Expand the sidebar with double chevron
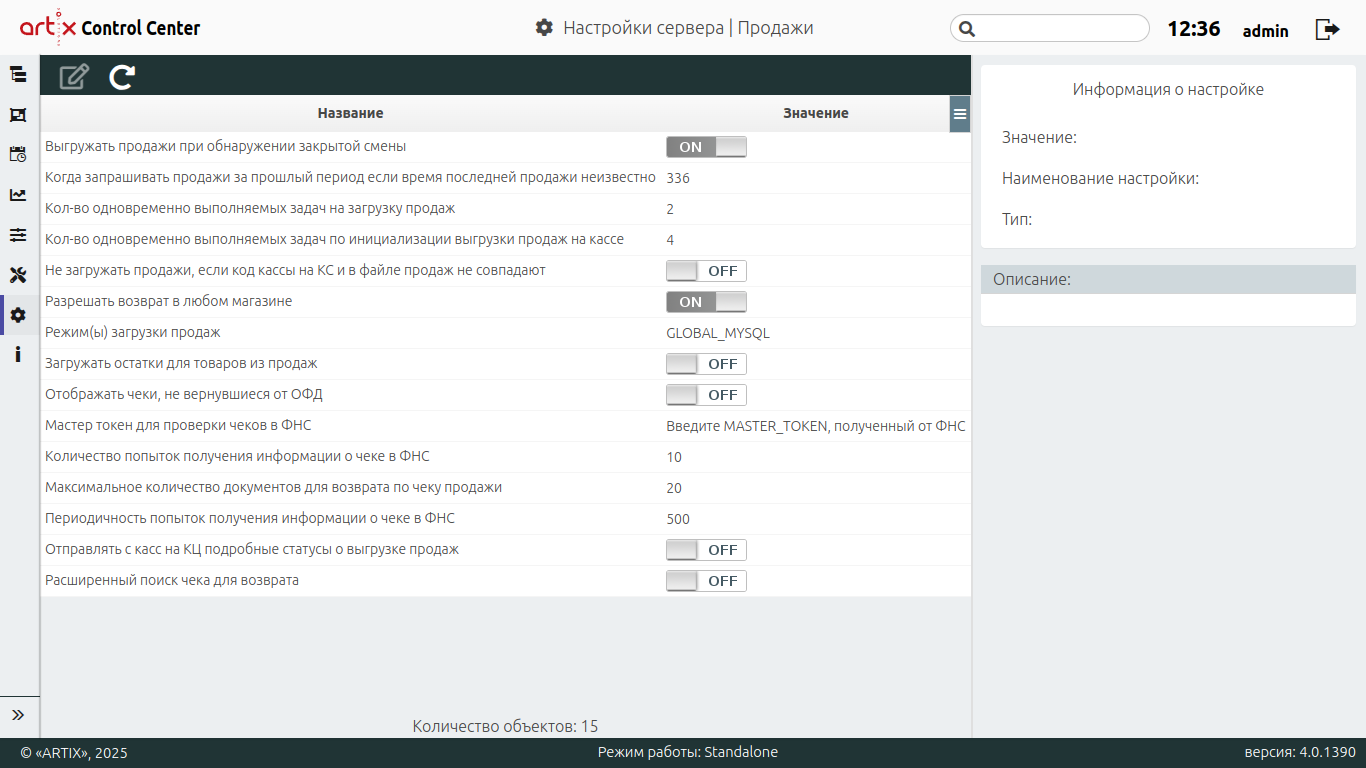Screen dimensions: 1366x768 18,715
